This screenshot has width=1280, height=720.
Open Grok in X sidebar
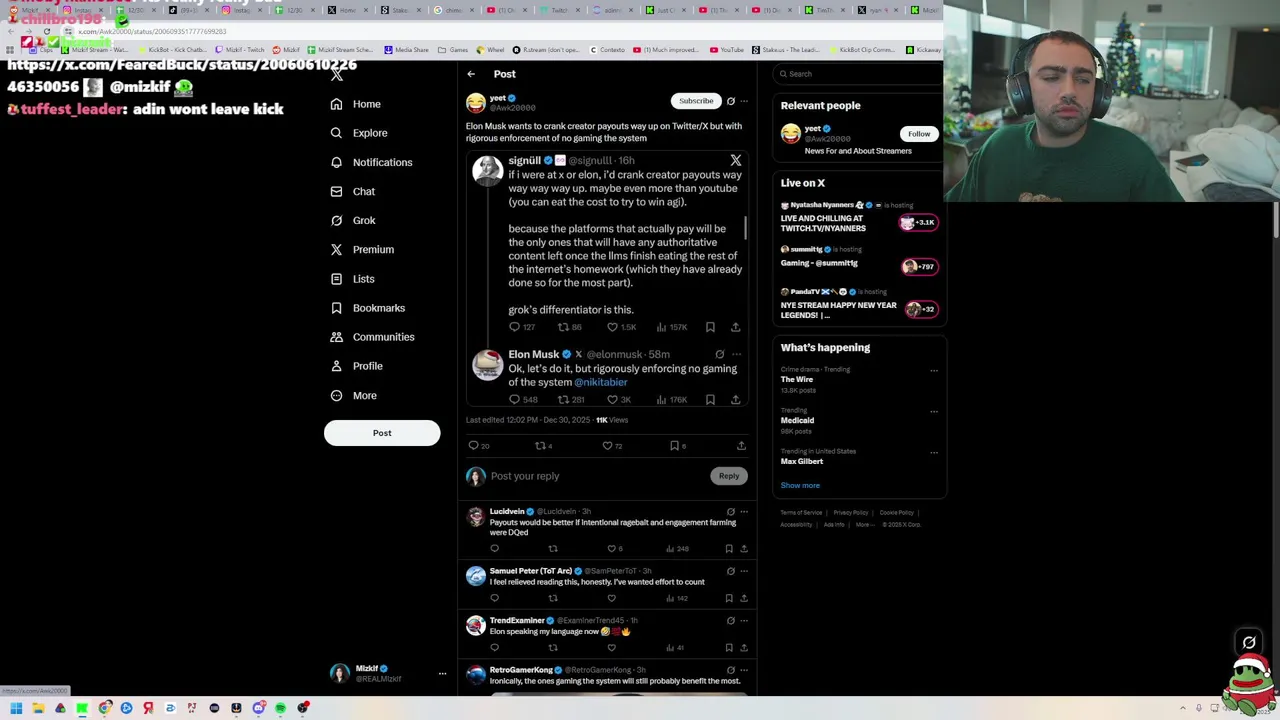(352, 220)
